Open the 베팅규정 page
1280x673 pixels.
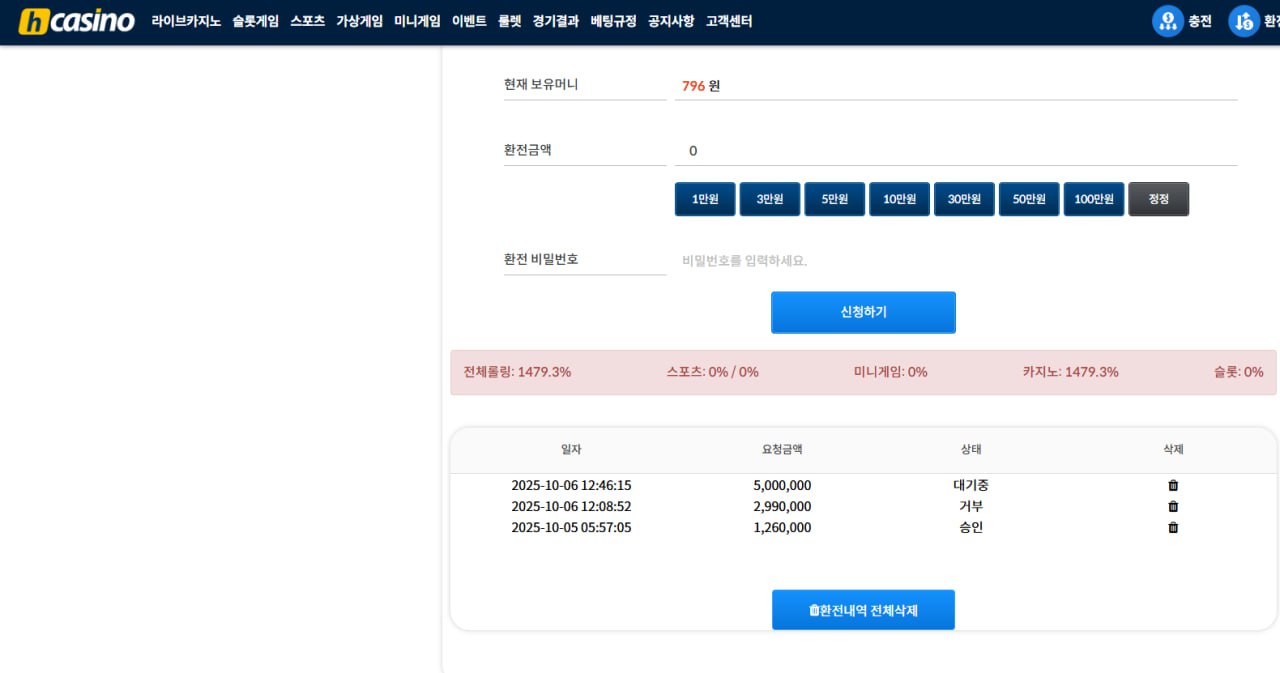(613, 21)
